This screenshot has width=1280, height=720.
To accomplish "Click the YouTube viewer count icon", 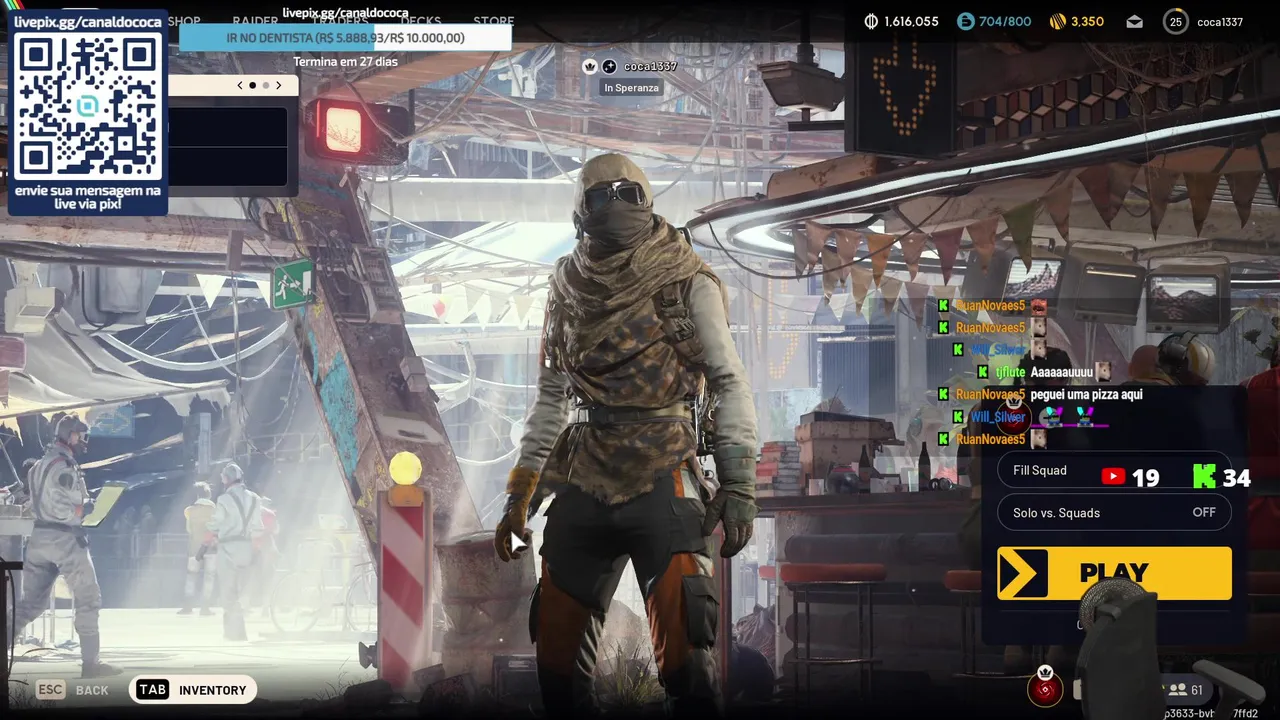I will point(1113,477).
